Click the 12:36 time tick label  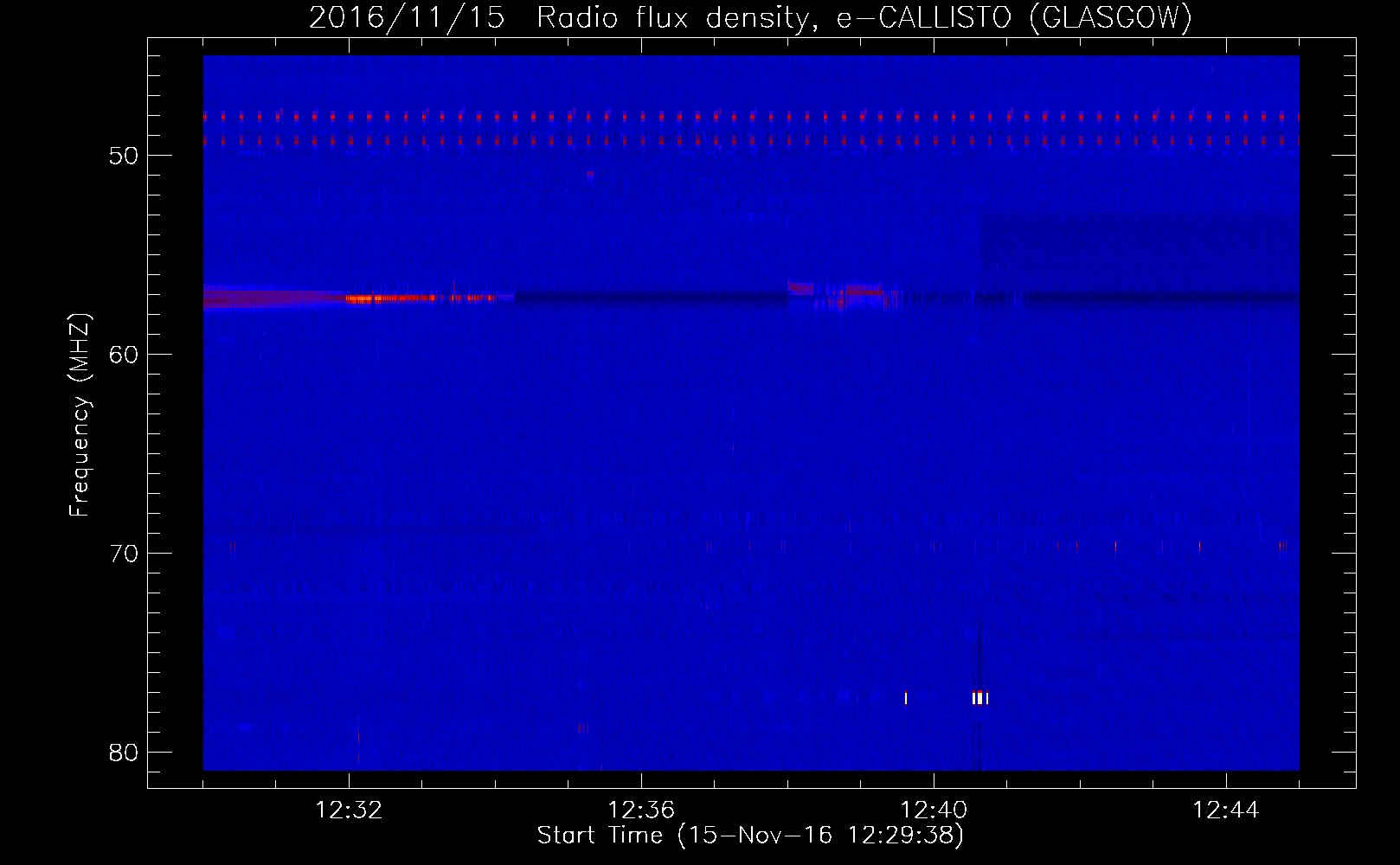click(x=641, y=811)
